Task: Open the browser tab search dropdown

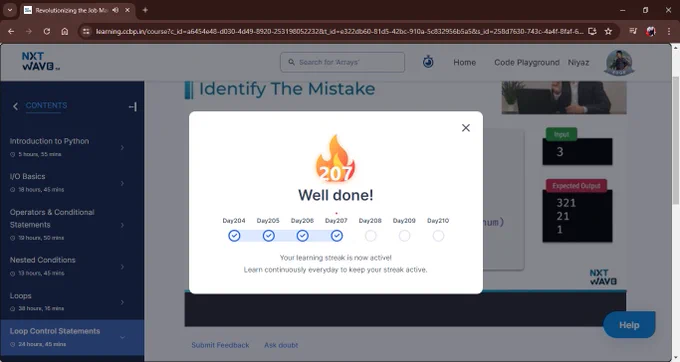Action: coord(10,10)
